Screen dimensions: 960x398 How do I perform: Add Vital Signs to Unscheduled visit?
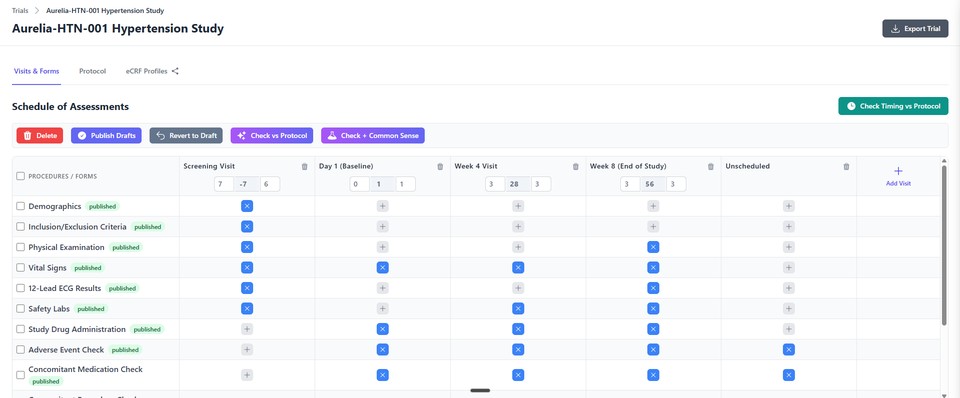tap(789, 268)
